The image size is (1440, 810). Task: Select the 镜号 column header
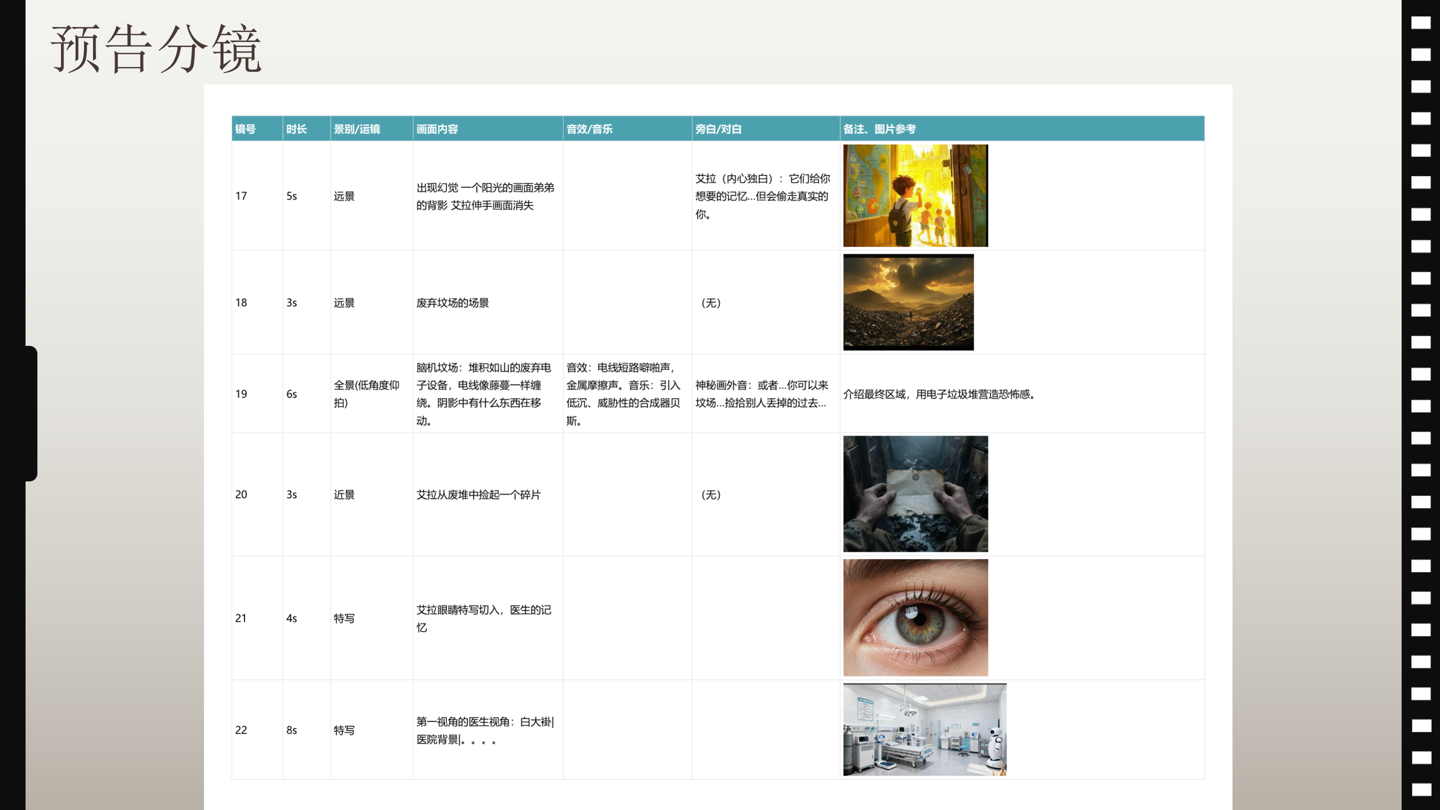(x=257, y=129)
